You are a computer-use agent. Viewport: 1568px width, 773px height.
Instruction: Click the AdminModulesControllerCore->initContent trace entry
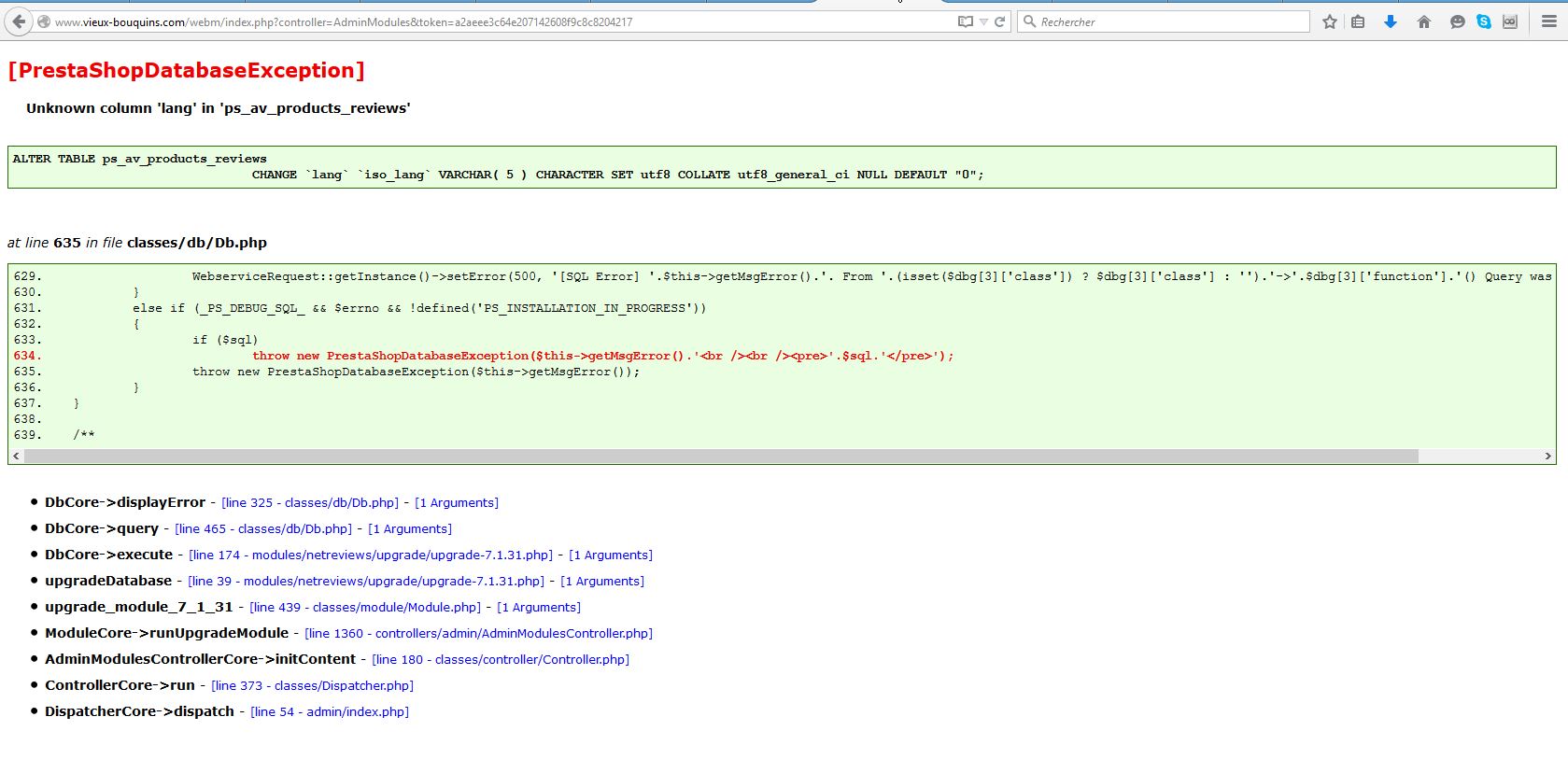[x=201, y=660]
